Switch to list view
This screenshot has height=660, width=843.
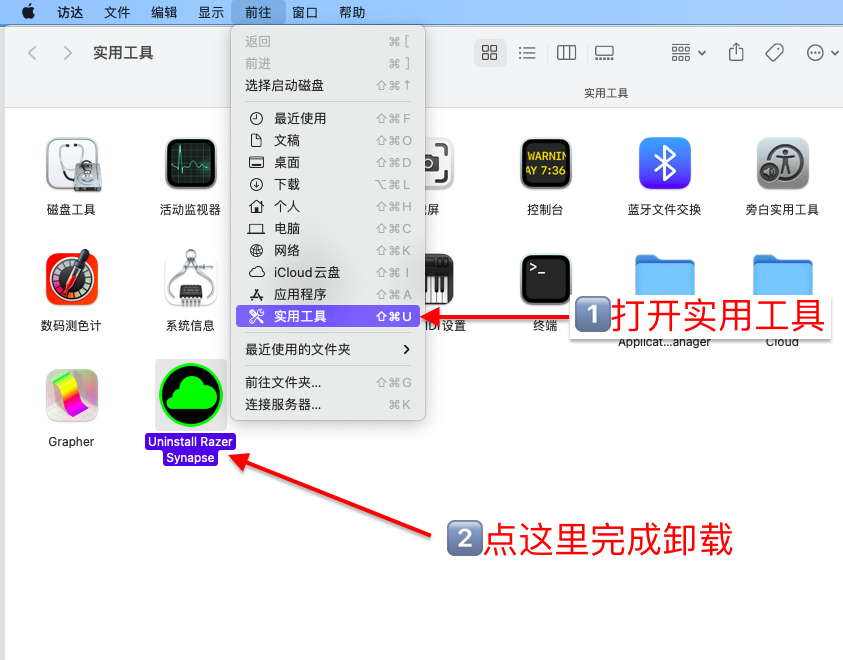tap(527, 53)
